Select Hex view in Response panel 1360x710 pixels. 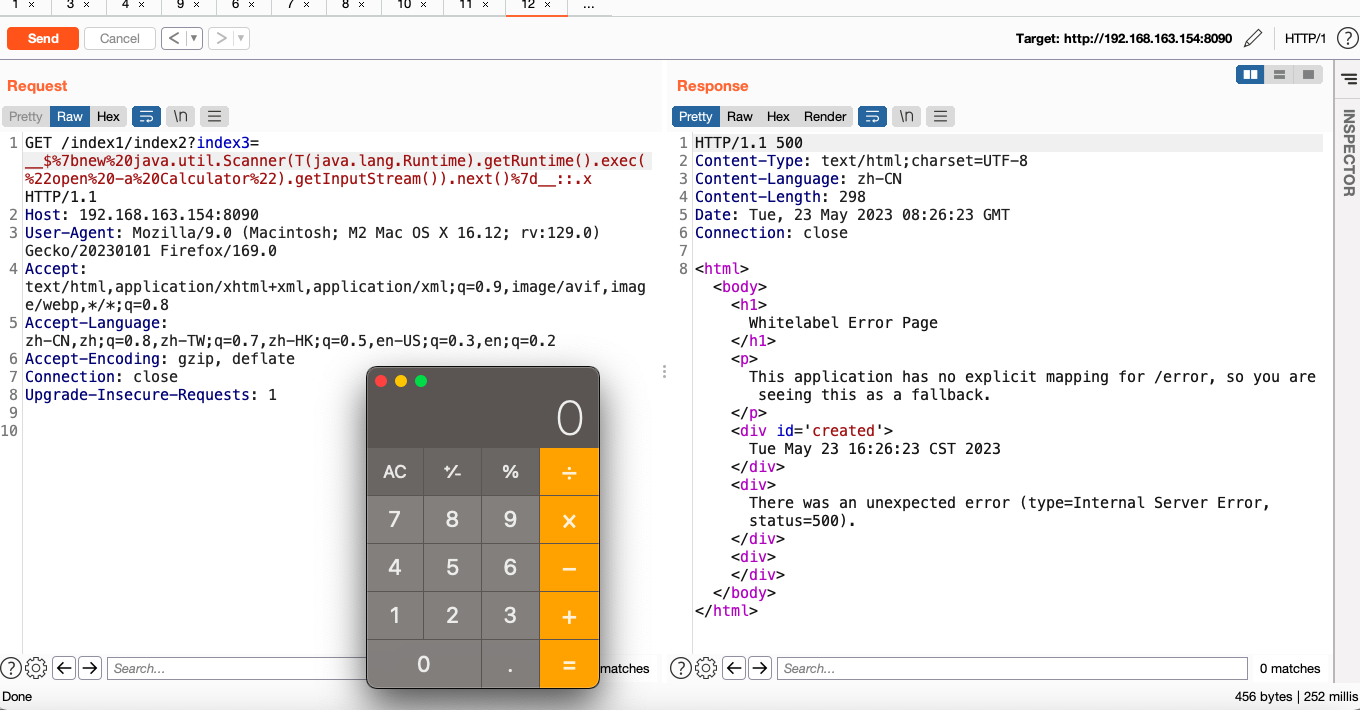pos(778,116)
